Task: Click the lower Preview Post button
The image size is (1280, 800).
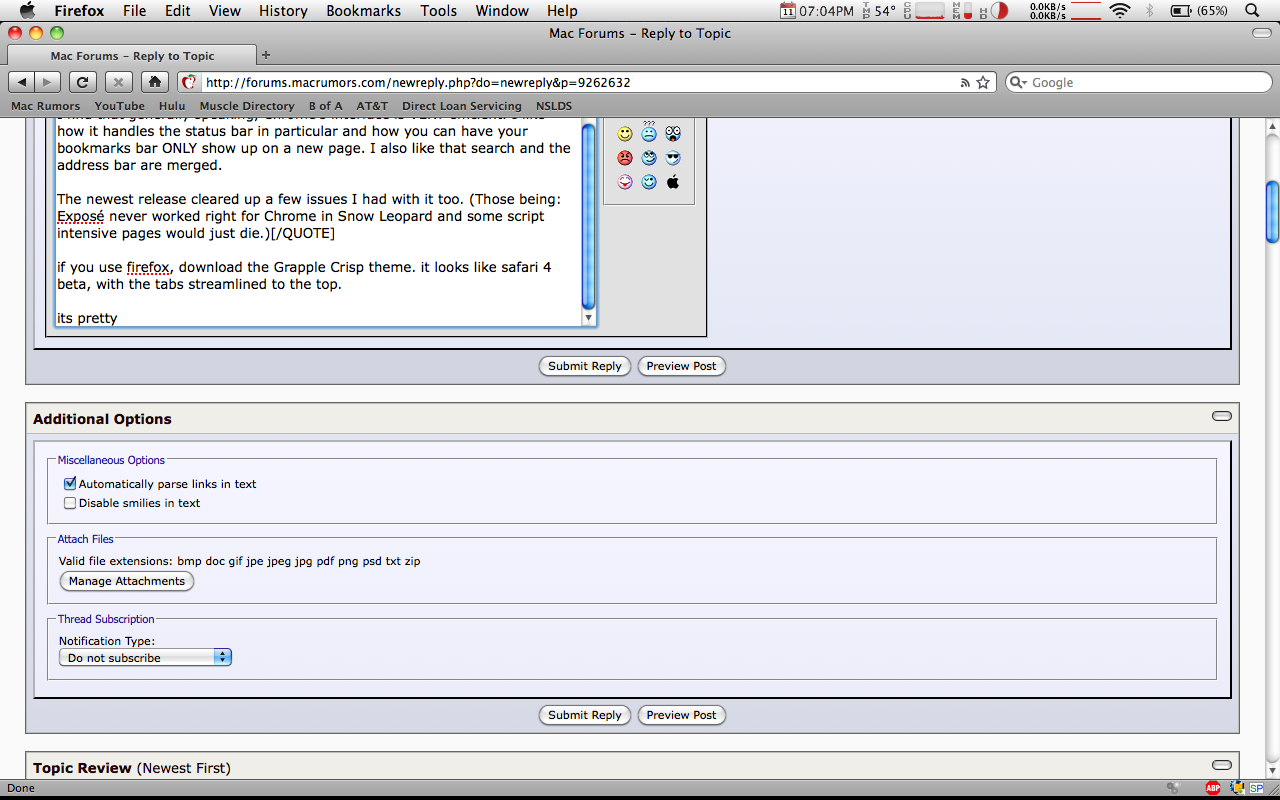Action: coord(681,715)
